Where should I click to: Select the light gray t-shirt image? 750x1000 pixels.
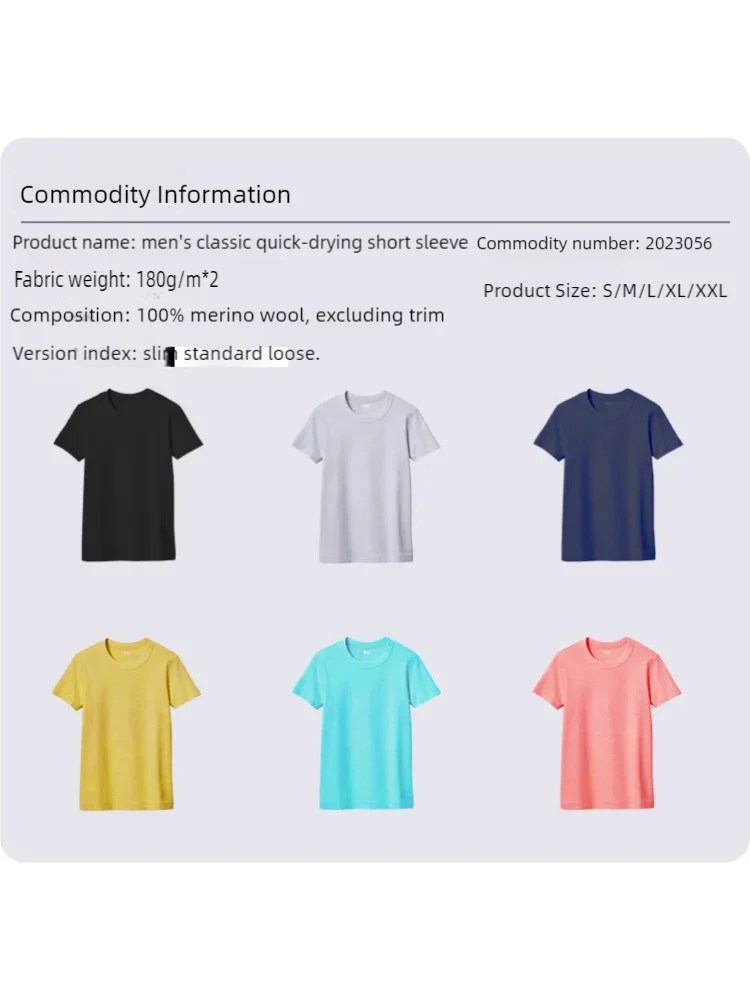click(x=366, y=476)
